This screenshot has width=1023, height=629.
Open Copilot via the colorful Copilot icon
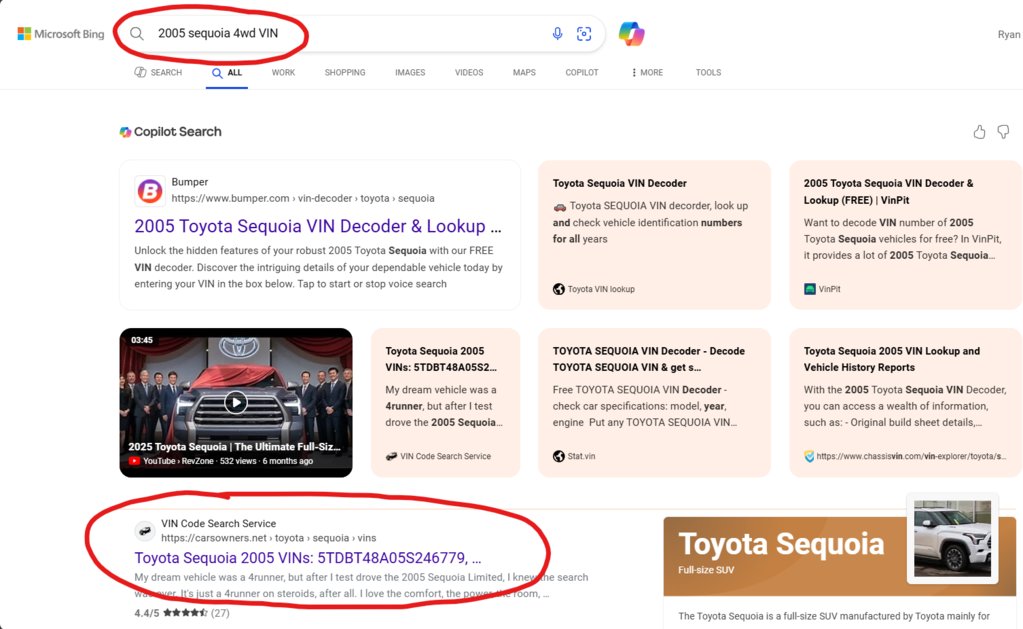pos(632,33)
